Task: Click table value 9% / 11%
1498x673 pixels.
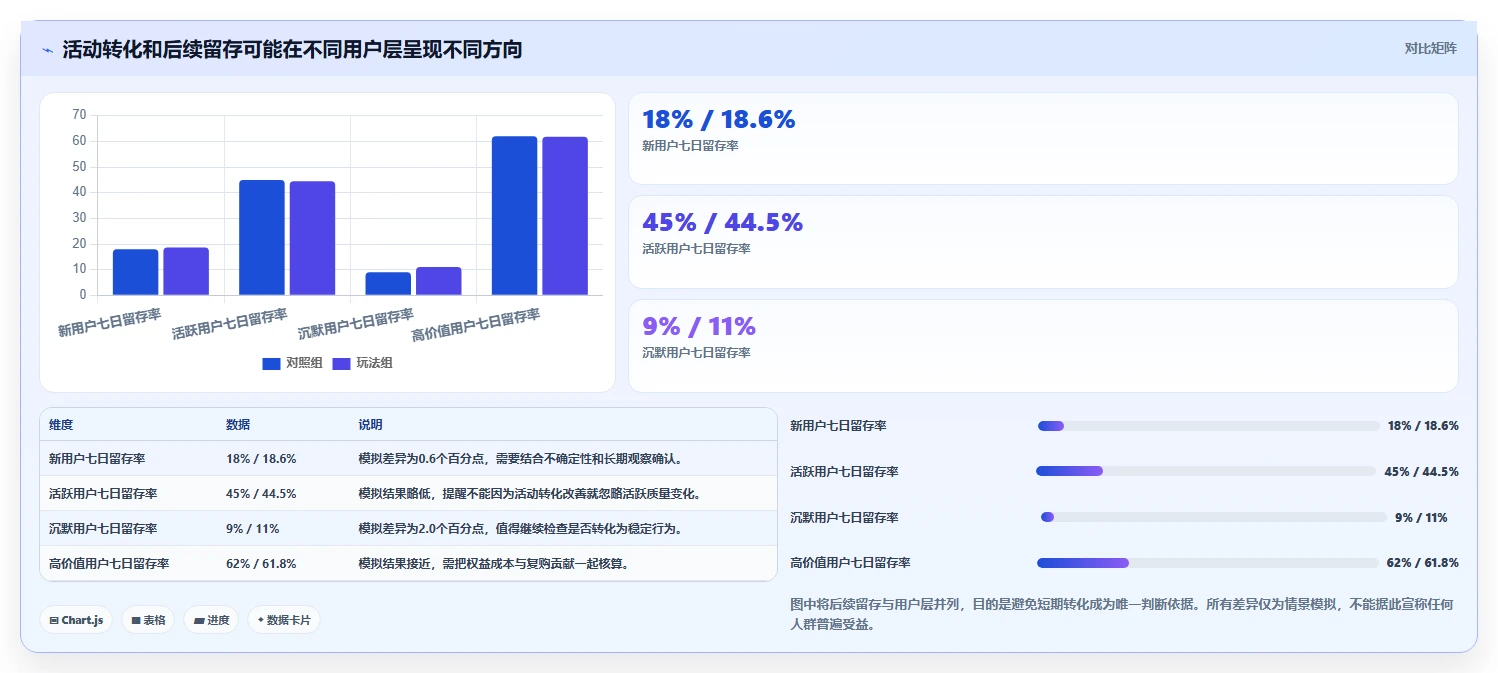Action: [252, 529]
